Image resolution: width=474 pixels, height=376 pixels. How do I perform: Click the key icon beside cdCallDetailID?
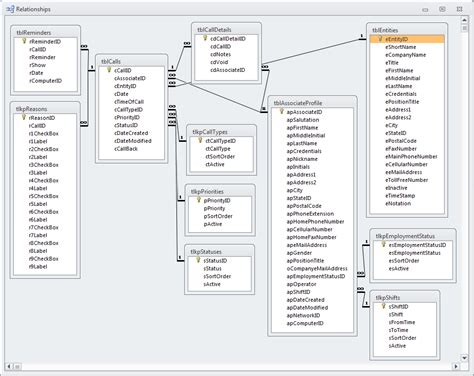(x=205, y=38)
